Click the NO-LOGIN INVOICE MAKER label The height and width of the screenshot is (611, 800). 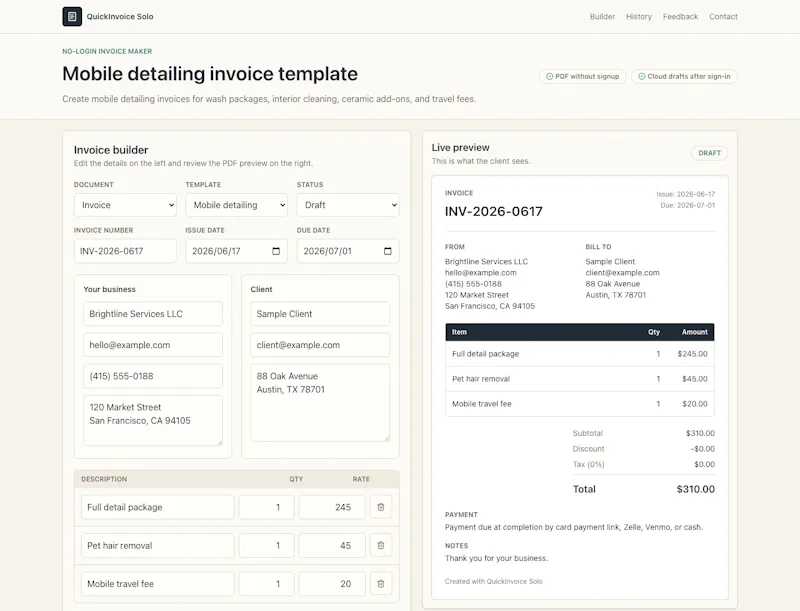[x=107, y=51]
